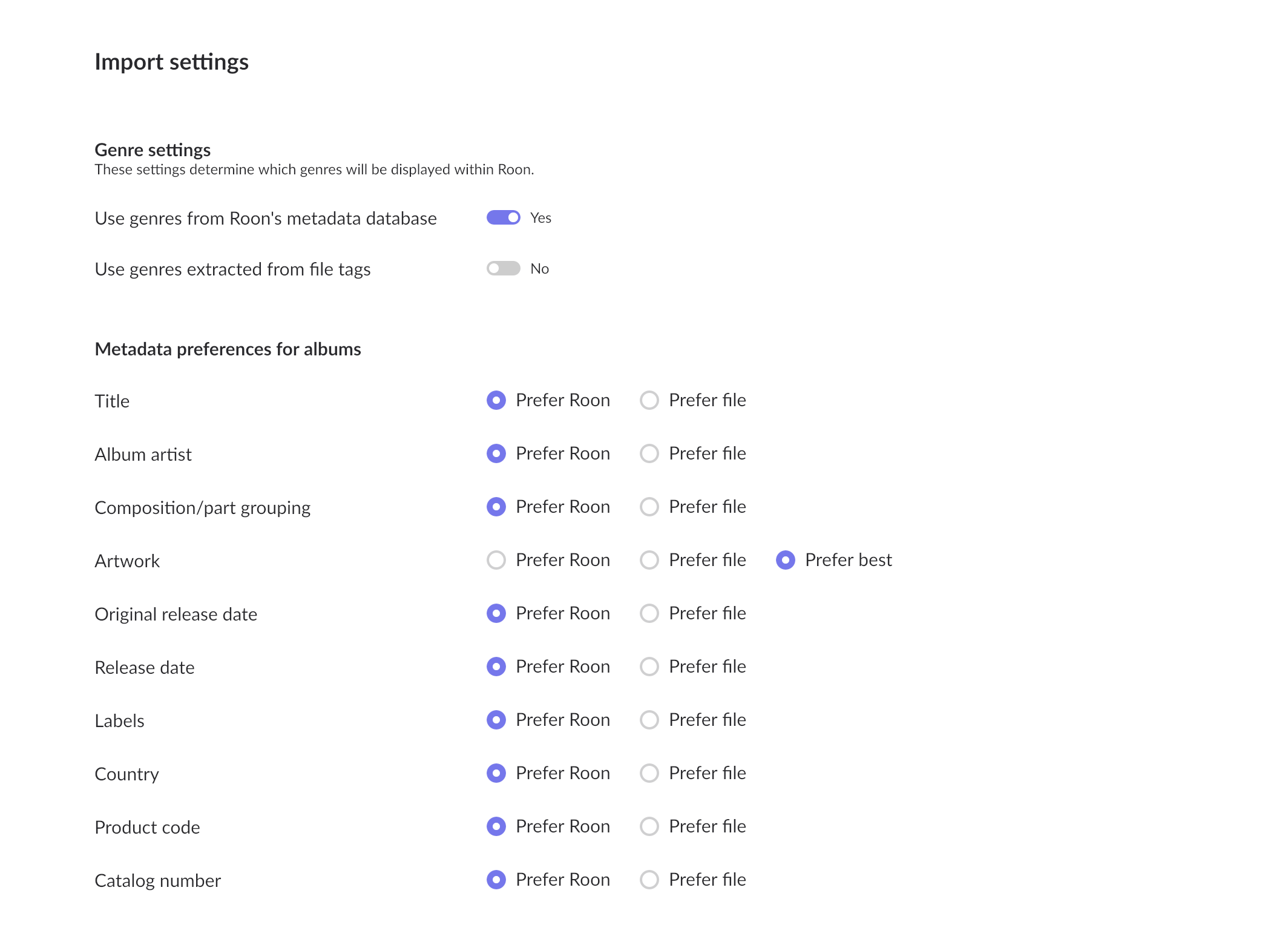Click the 'Catalog number' row label
The width and height of the screenshot is (1288, 942).
(157, 881)
